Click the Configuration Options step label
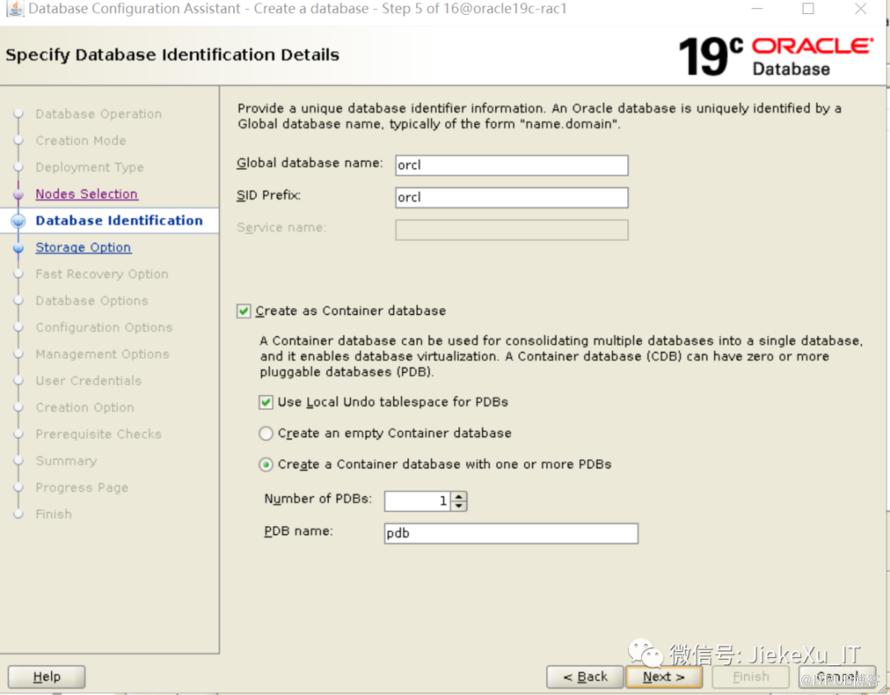 click(104, 328)
